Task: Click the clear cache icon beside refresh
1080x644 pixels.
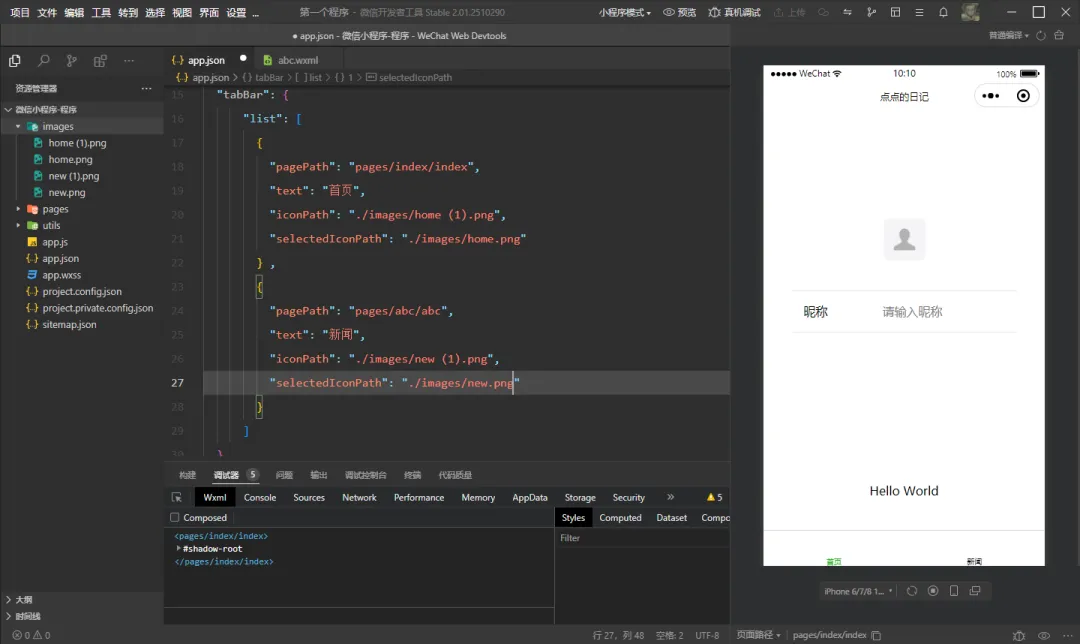Action: click(1059, 35)
